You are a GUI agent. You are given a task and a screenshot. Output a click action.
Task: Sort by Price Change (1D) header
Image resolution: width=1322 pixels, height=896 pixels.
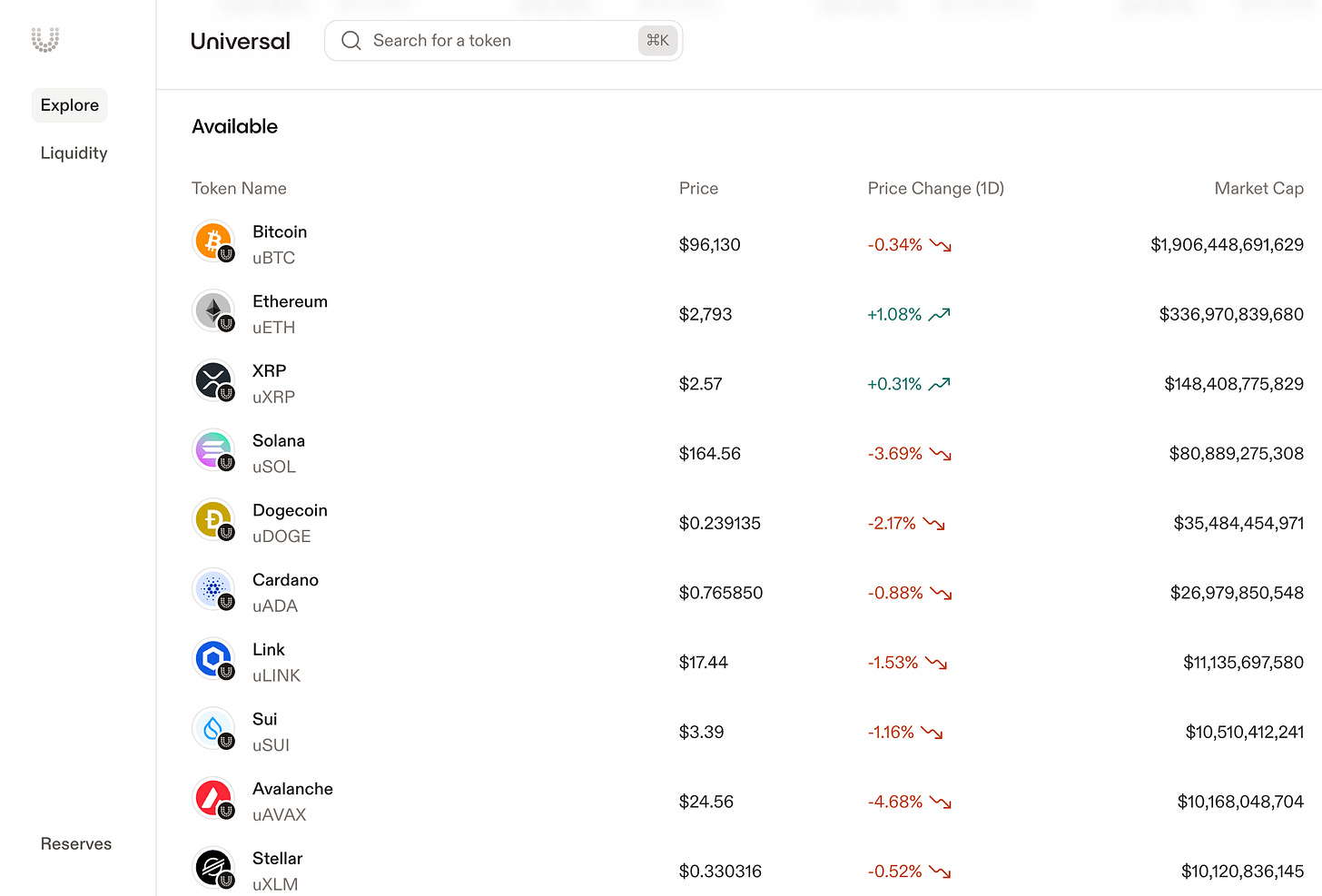click(935, 189)
